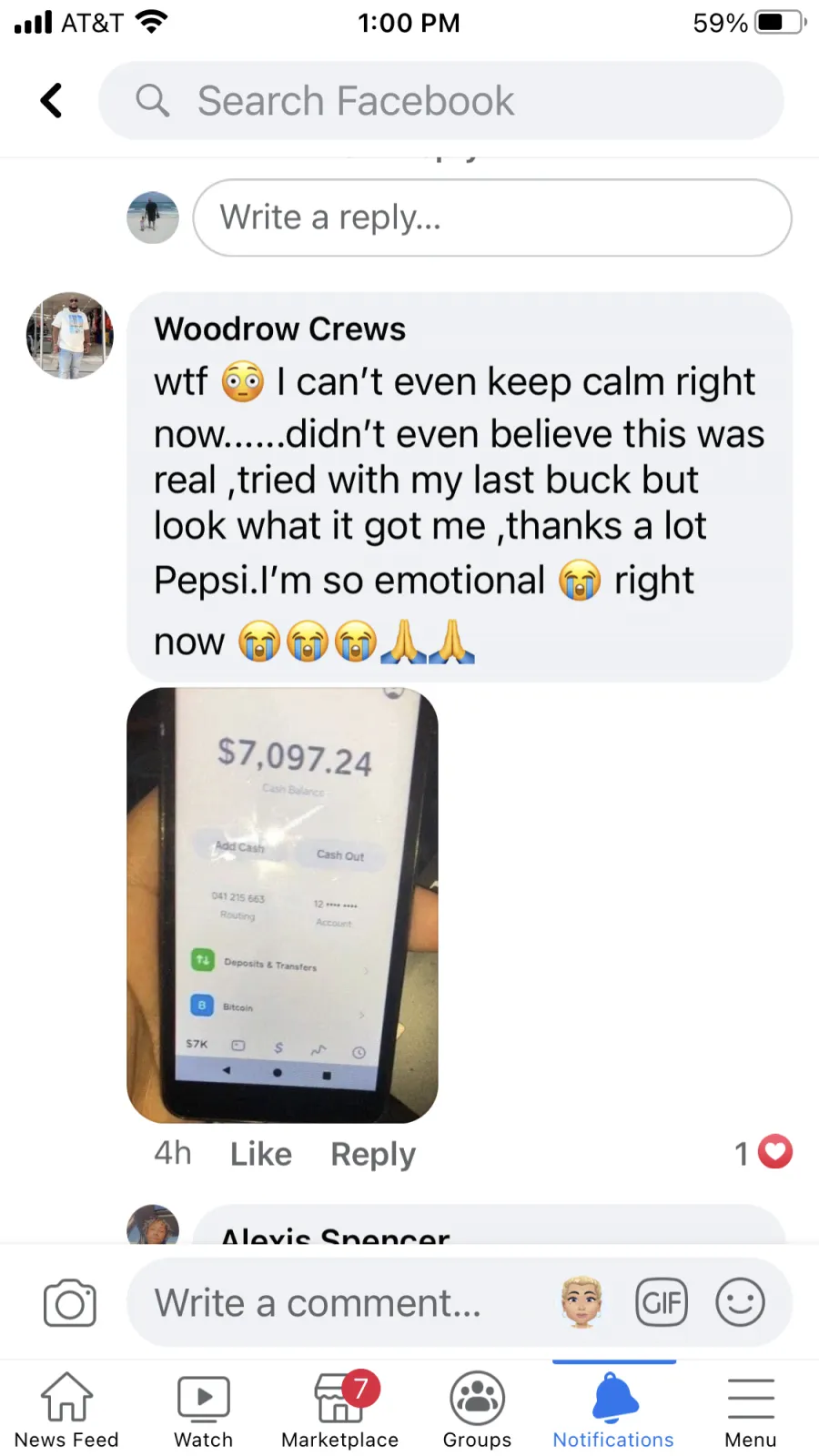Image resolution: width=819 pixels, height=1456 pixels.
Task: Open the Cash App balance photo
Action: tap(282, 905)
